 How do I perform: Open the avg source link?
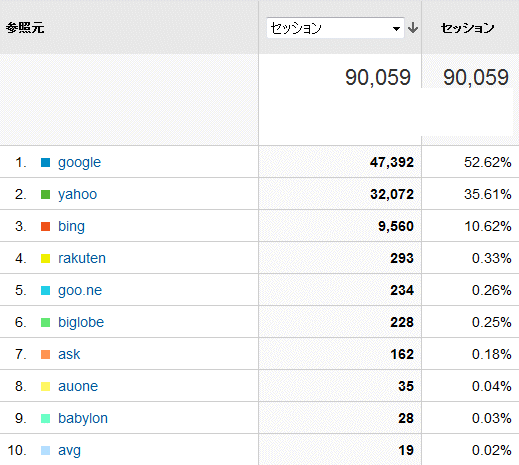tap(69, 451)
